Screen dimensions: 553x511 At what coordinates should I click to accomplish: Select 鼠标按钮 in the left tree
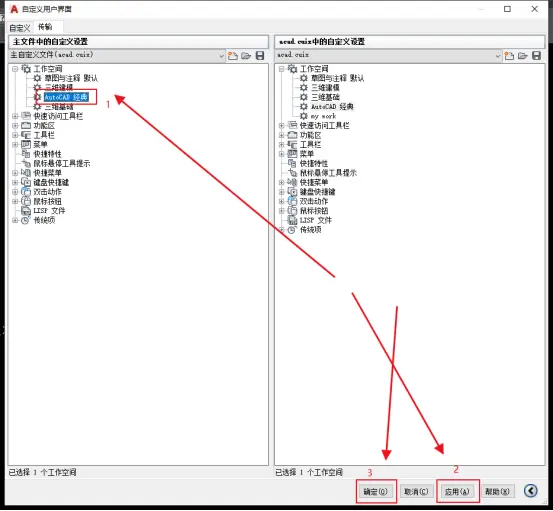tap(47, 202)
